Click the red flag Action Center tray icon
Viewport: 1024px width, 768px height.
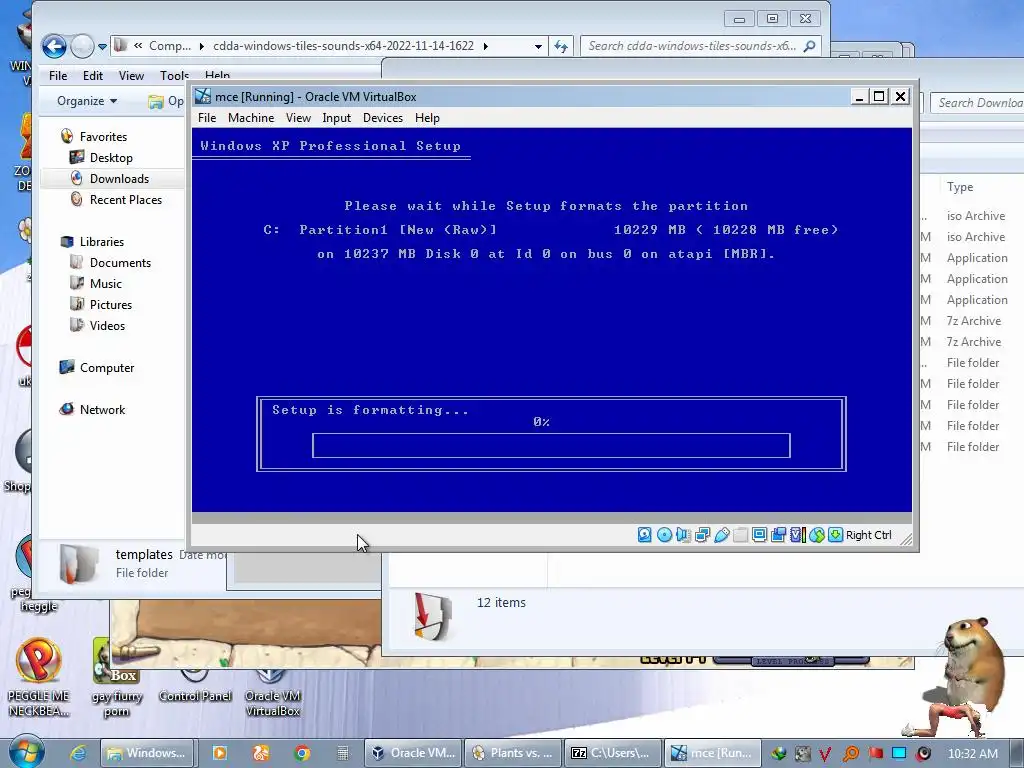pos(876,753)
